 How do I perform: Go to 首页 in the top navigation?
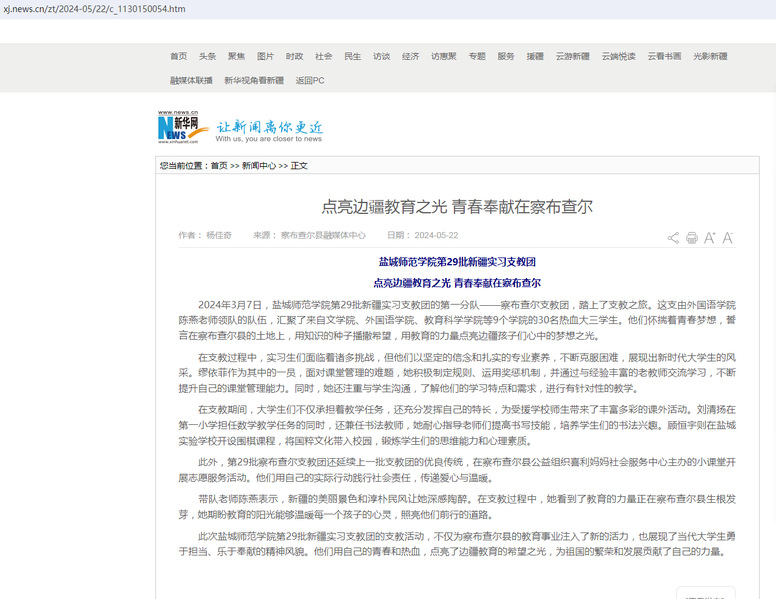(x=179, y=56)
